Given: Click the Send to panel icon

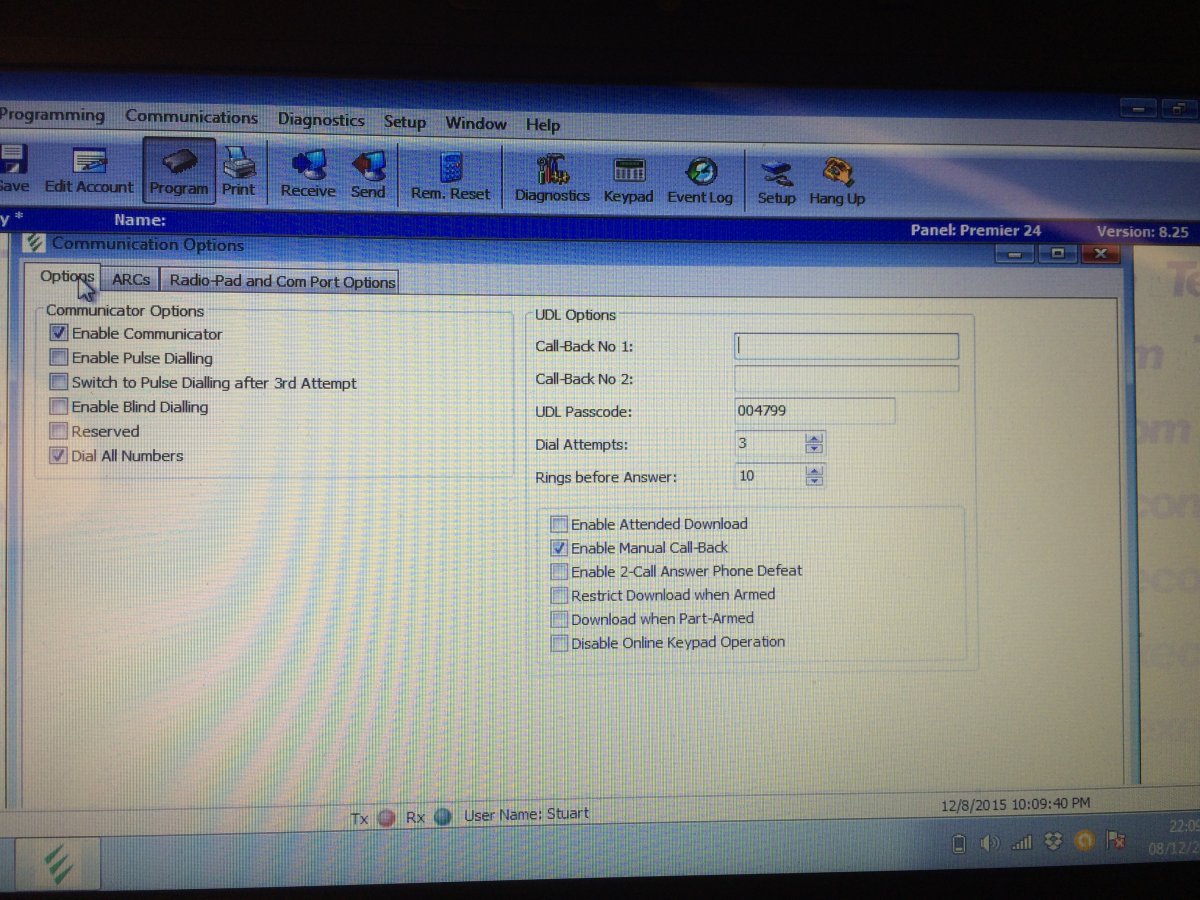Looking at the screenshot, I should 368,172.
